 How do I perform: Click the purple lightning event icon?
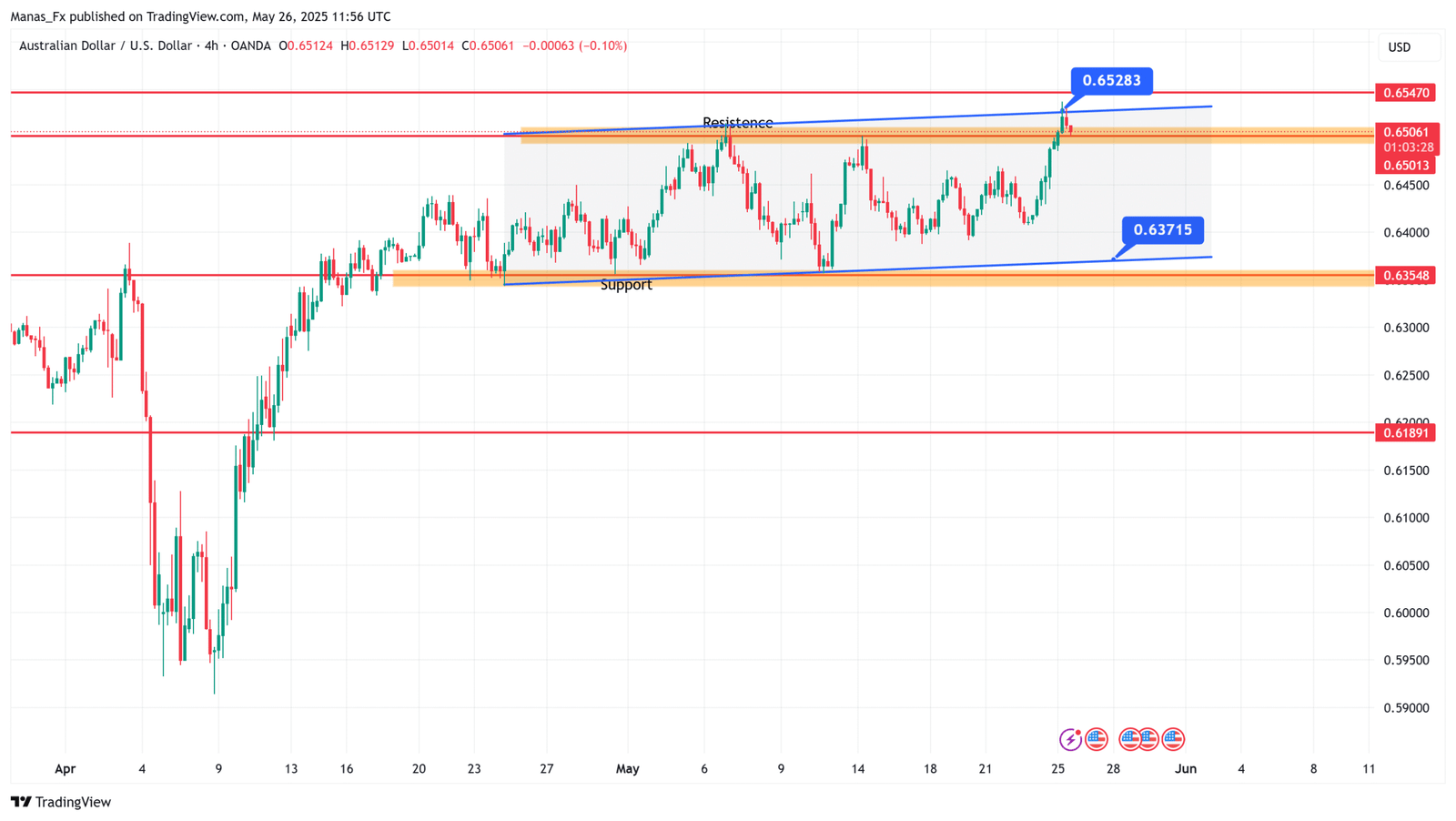[x=1070, y=739]
